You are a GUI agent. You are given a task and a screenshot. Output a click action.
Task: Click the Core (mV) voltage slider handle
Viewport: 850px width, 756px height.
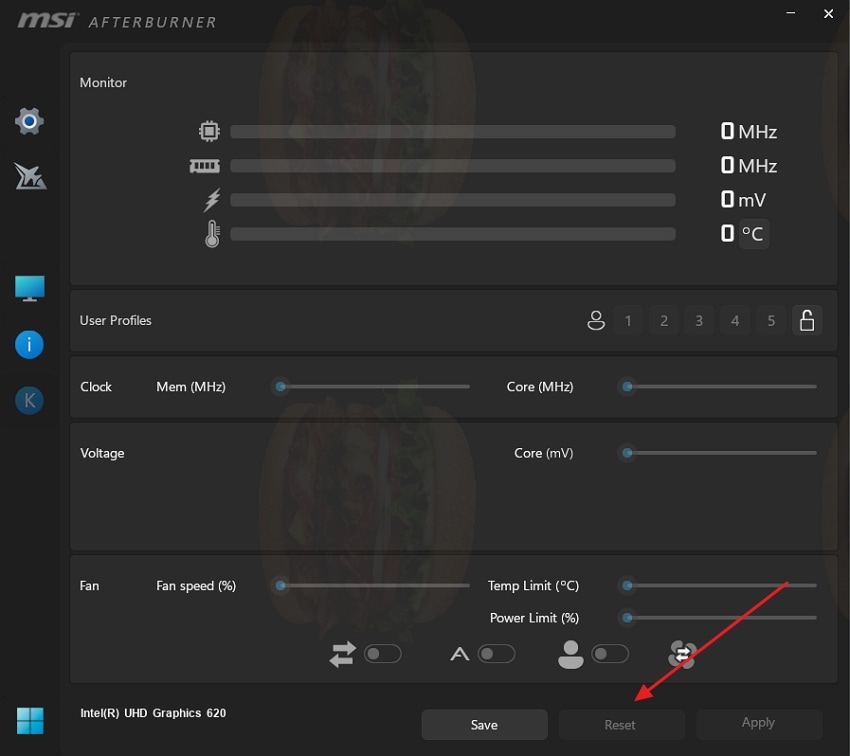pos(627,453)
